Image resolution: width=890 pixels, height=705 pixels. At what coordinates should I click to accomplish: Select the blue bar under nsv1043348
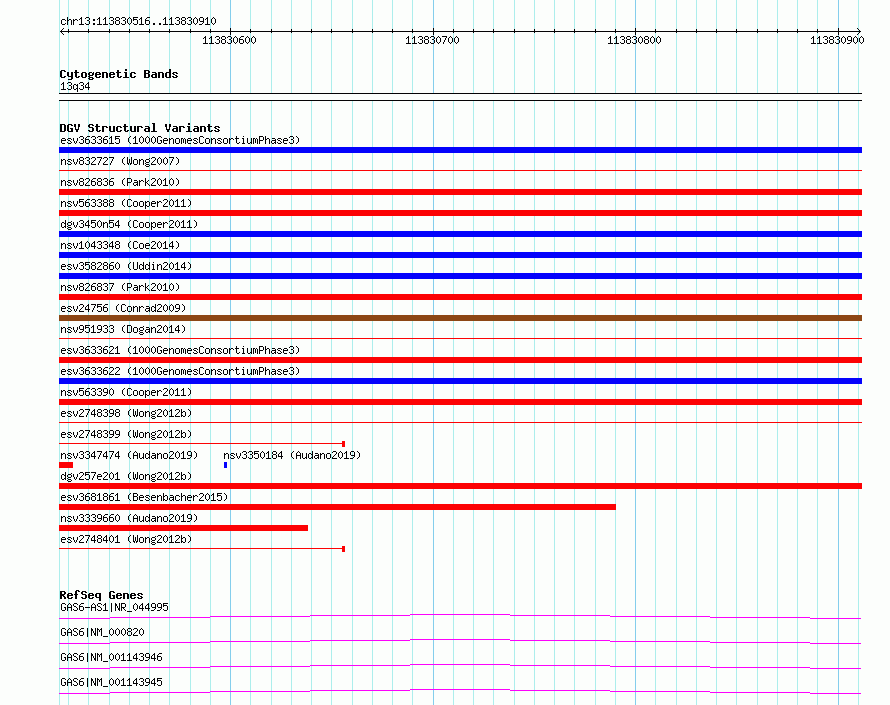(x=460, y=255)
